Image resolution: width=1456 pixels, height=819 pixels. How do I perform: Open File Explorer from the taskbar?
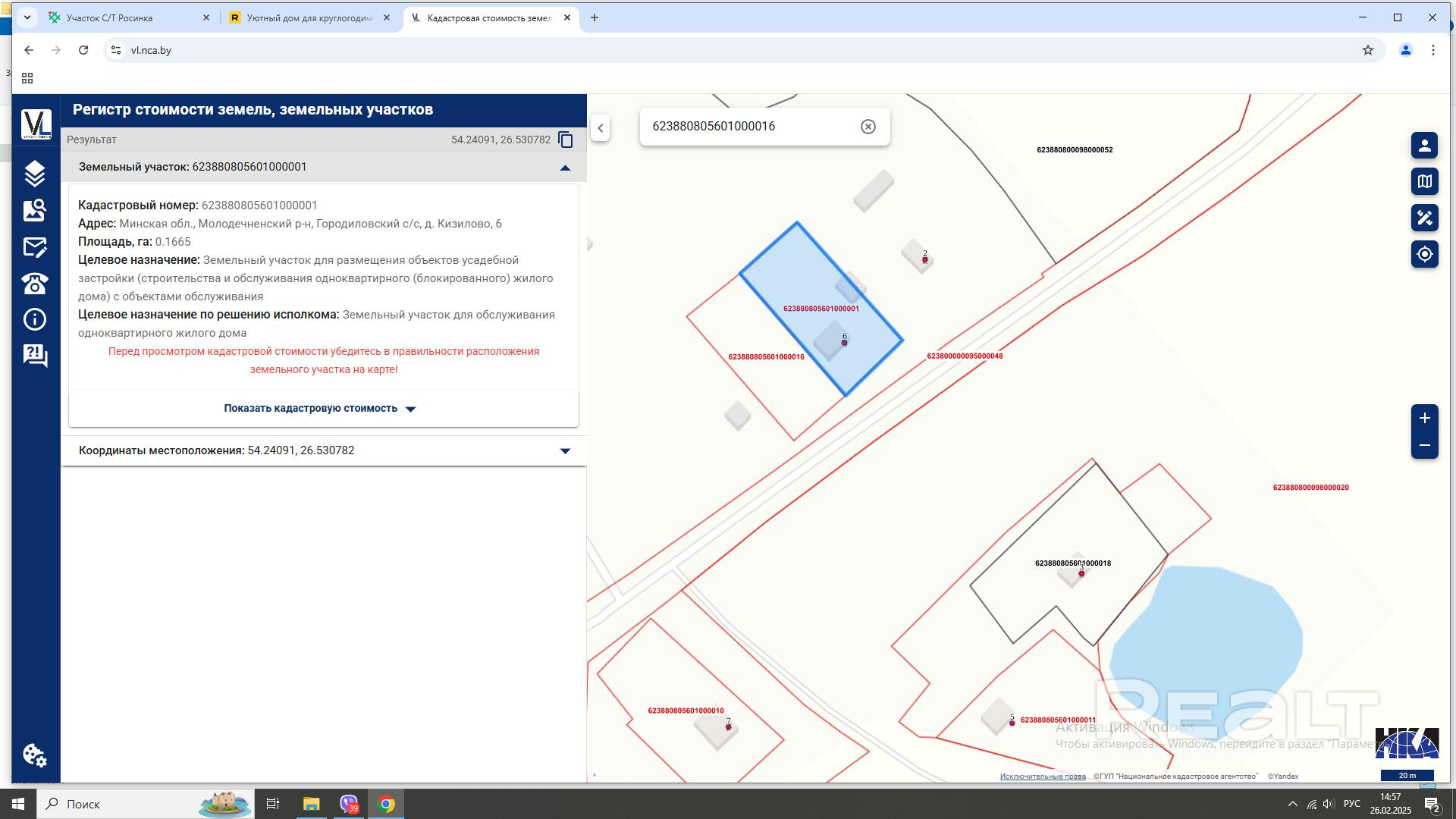tap(311, 804)
